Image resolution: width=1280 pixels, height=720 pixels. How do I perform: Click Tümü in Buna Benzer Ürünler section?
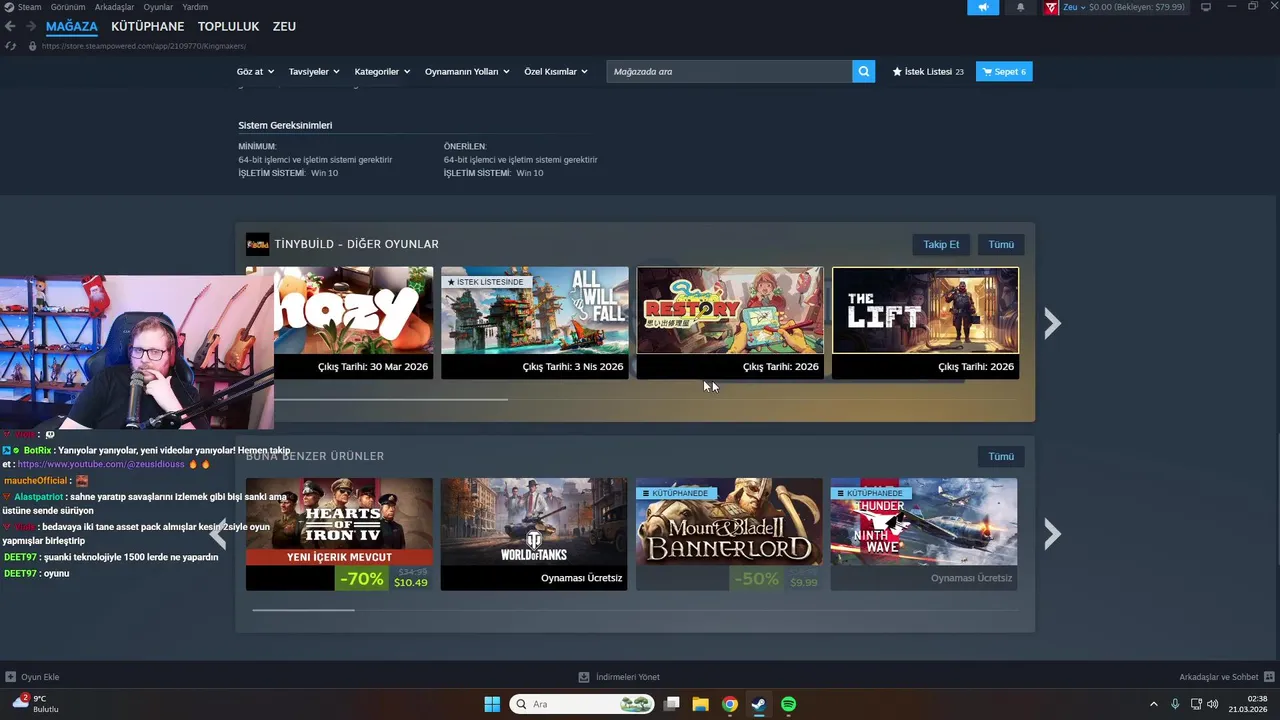(1001, 456)
